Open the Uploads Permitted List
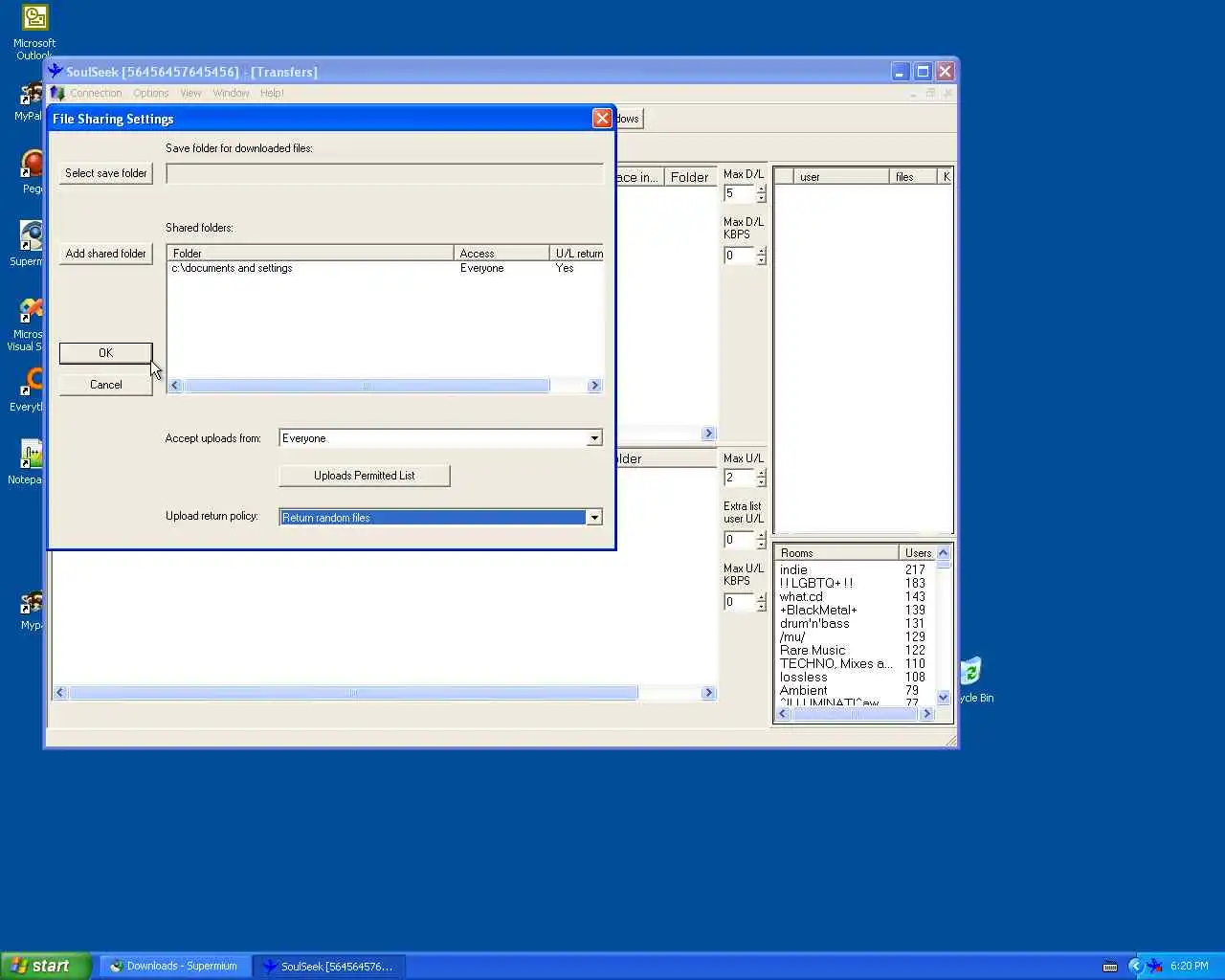The image size is (1225, 980). pyautogui.click(x=364, y=476)
